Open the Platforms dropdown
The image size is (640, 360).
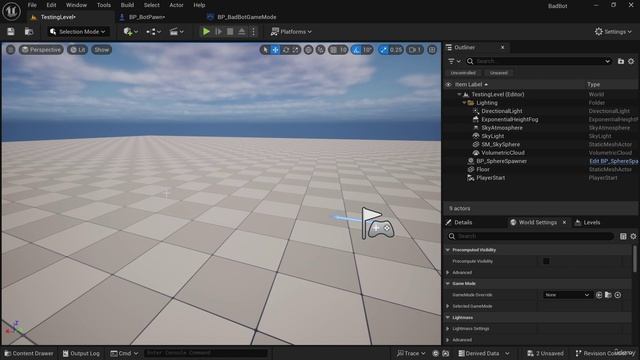click(x=291, y=31)
